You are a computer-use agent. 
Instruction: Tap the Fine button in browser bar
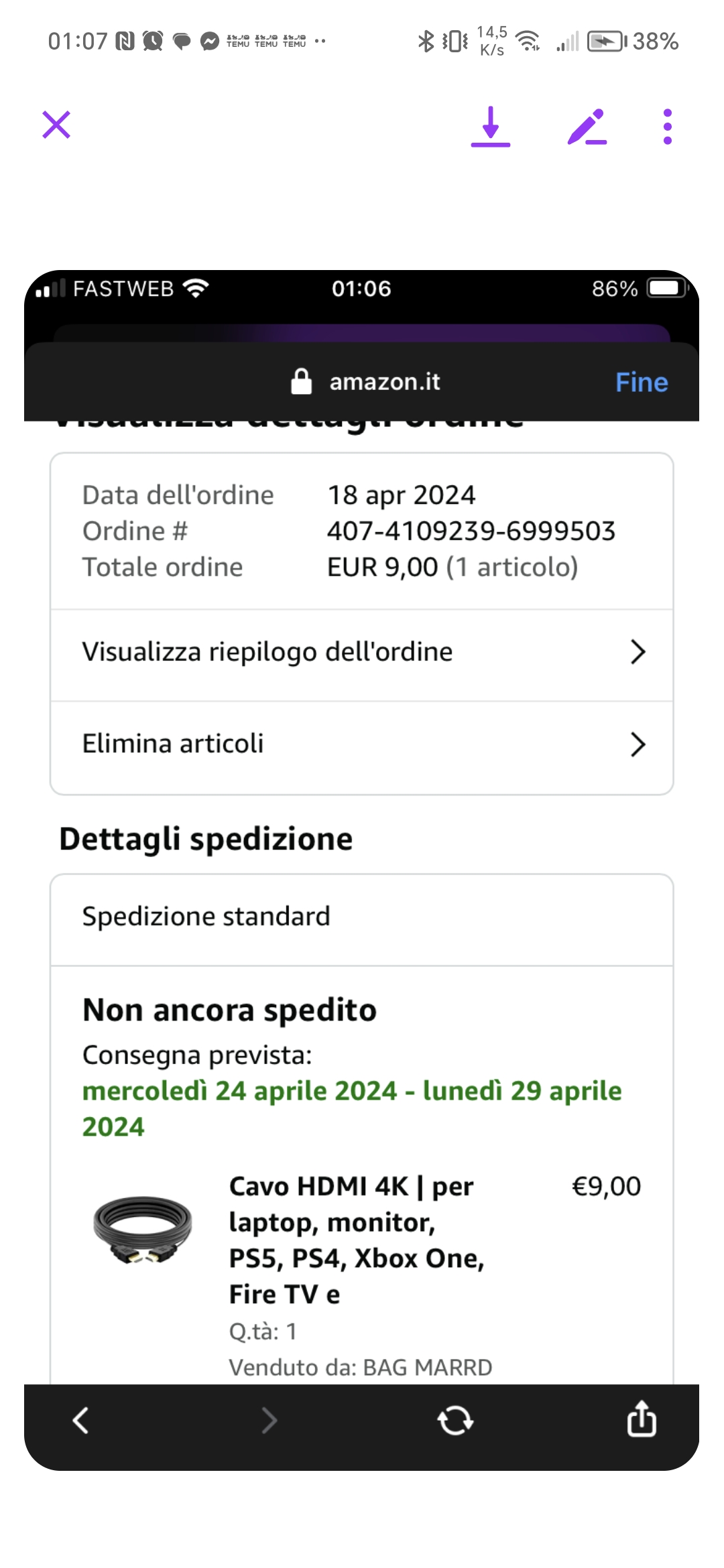coord(642,382)
